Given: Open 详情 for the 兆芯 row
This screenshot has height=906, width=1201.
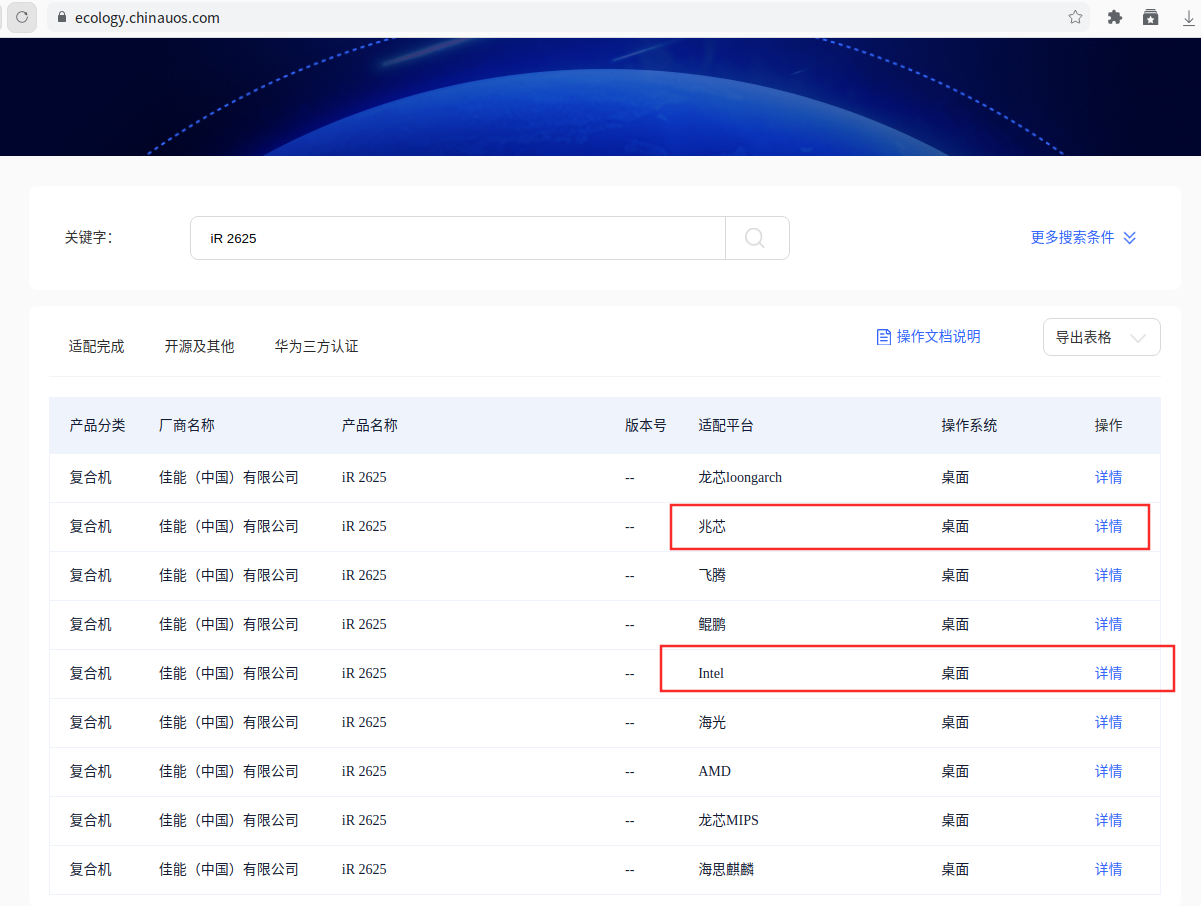Looking at the screenshot, I should coord(1108,527).
